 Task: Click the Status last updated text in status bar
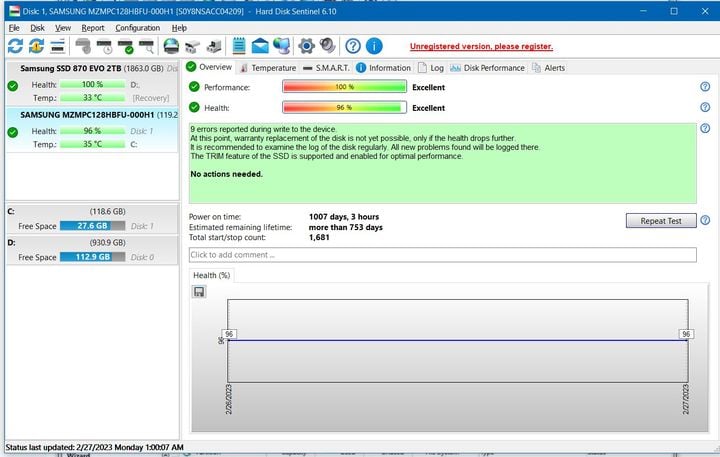[x=95, y=447]
